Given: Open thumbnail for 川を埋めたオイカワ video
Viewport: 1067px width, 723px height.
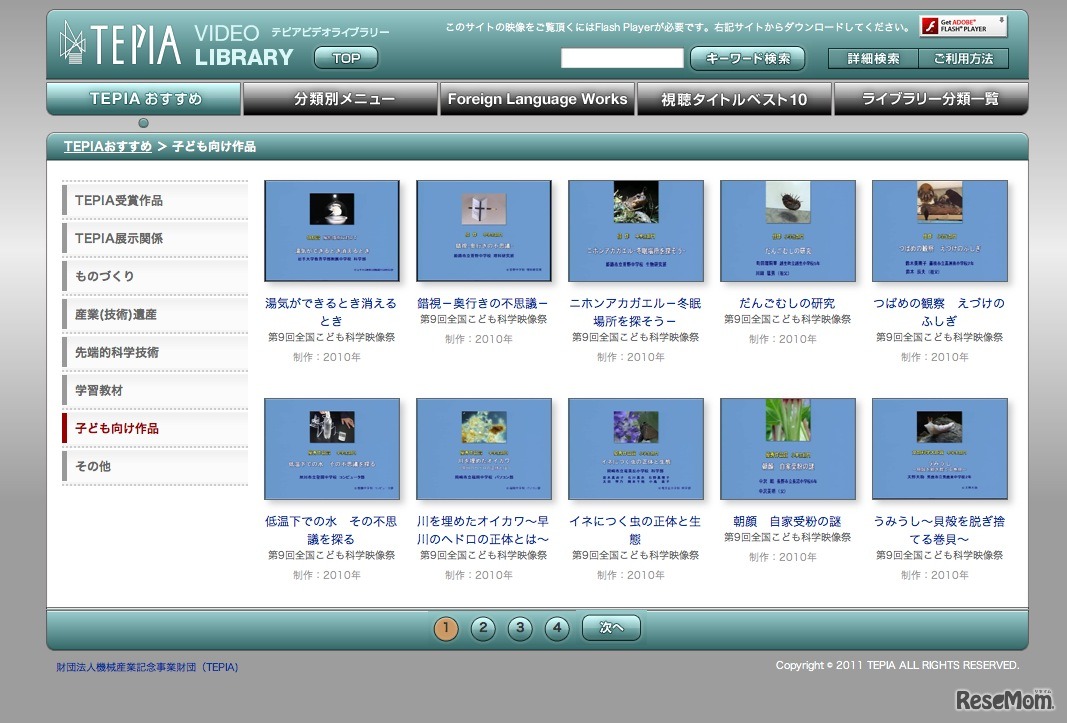Looking at the screenshot, I should [x=484, y=449].
